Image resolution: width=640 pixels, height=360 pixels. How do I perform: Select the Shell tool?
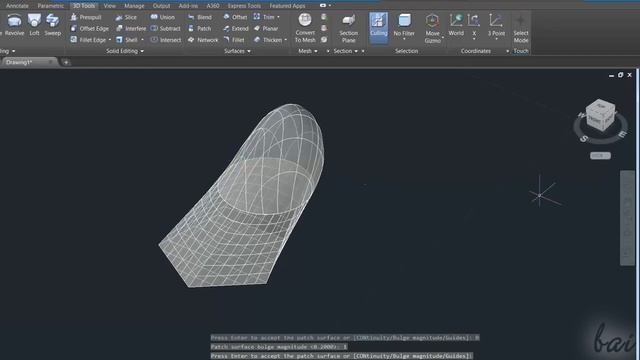[x=127, y=40]
